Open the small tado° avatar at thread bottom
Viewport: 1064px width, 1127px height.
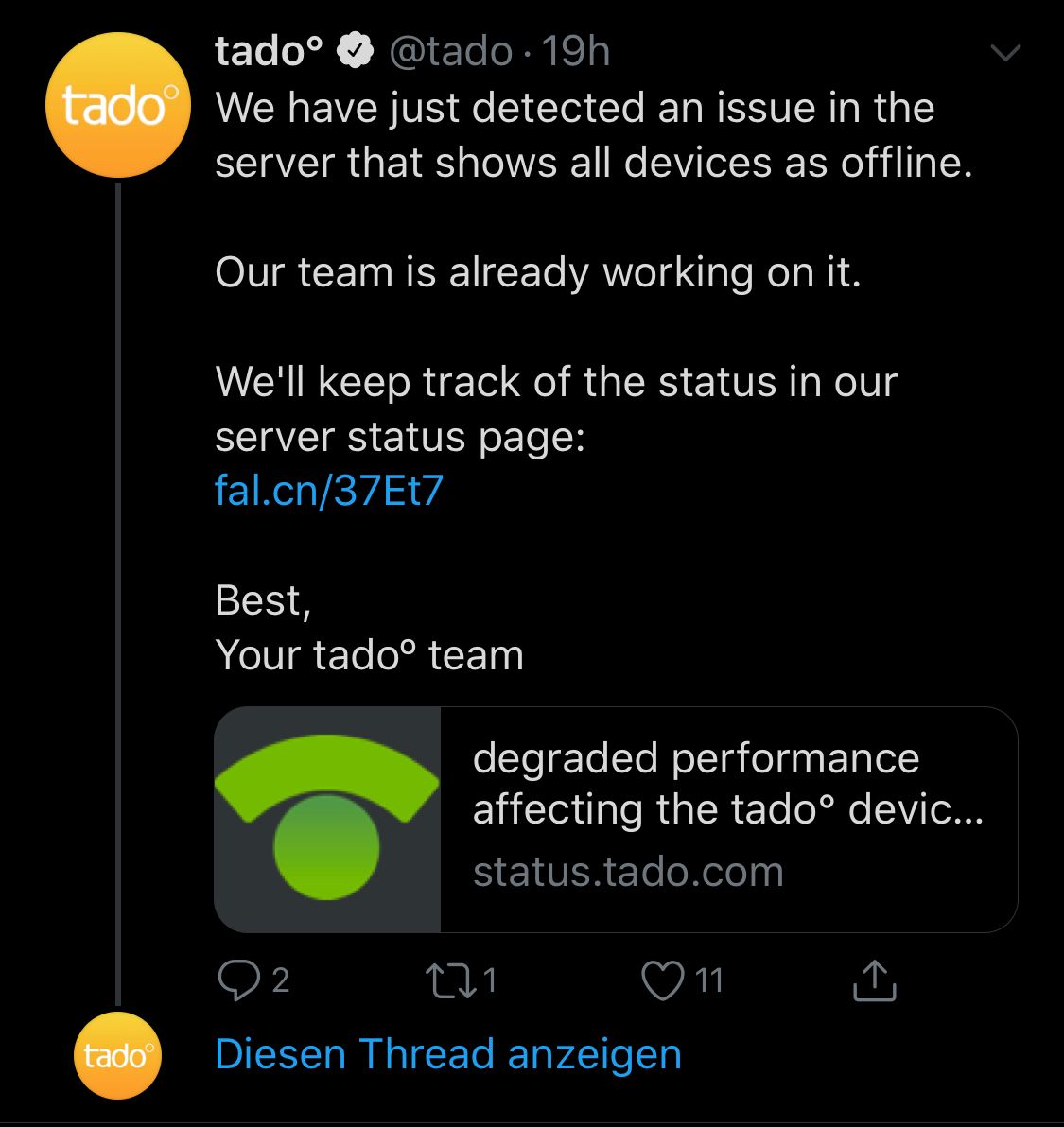(118, 1055)
